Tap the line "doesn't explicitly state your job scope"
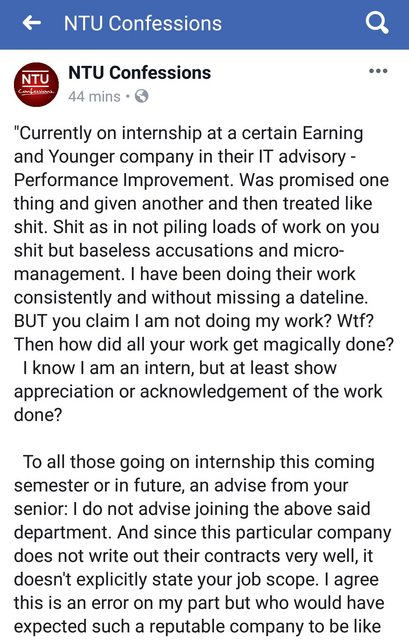The width and height of the screenshot is (409, 640). pos(196,580)
